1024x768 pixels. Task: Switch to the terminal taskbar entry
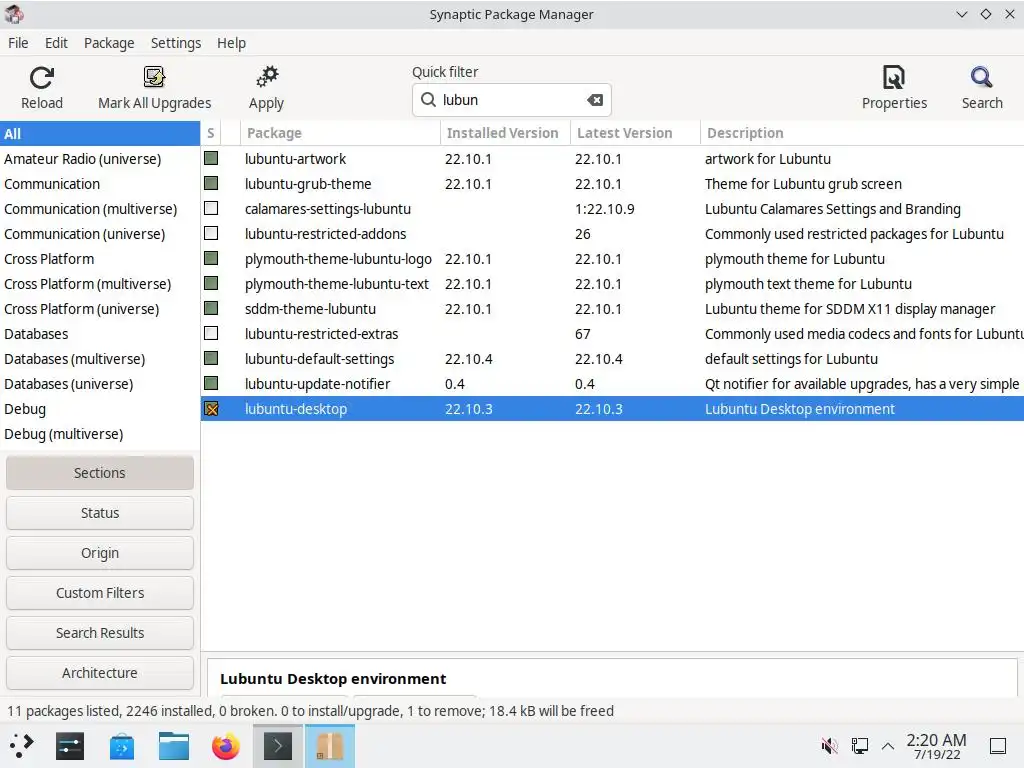tap(278, 746)
